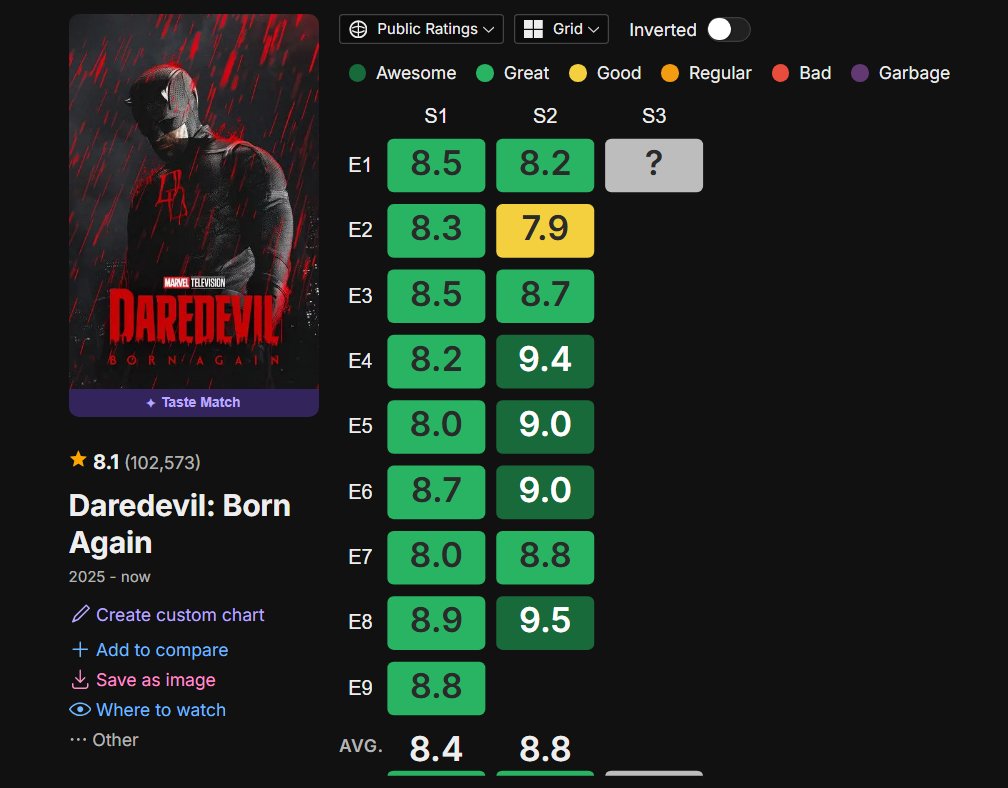Click the globe icon in Public Ratings

point(358,29)
